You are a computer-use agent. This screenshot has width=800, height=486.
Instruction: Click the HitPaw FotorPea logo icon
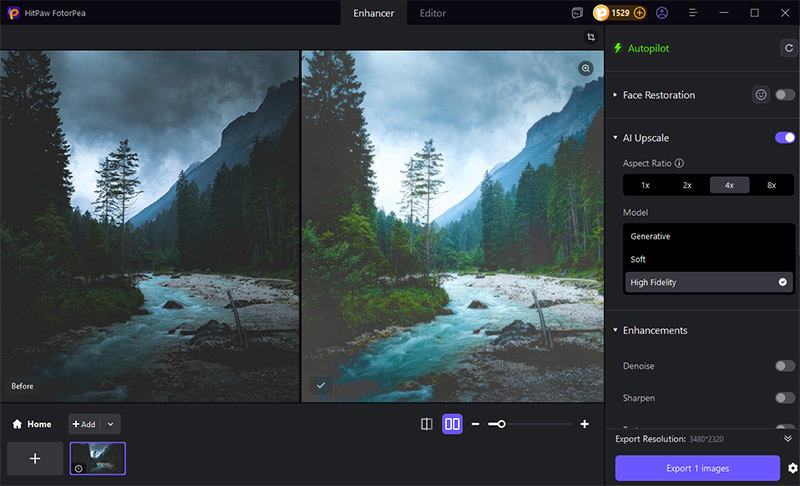click(13, 13)
